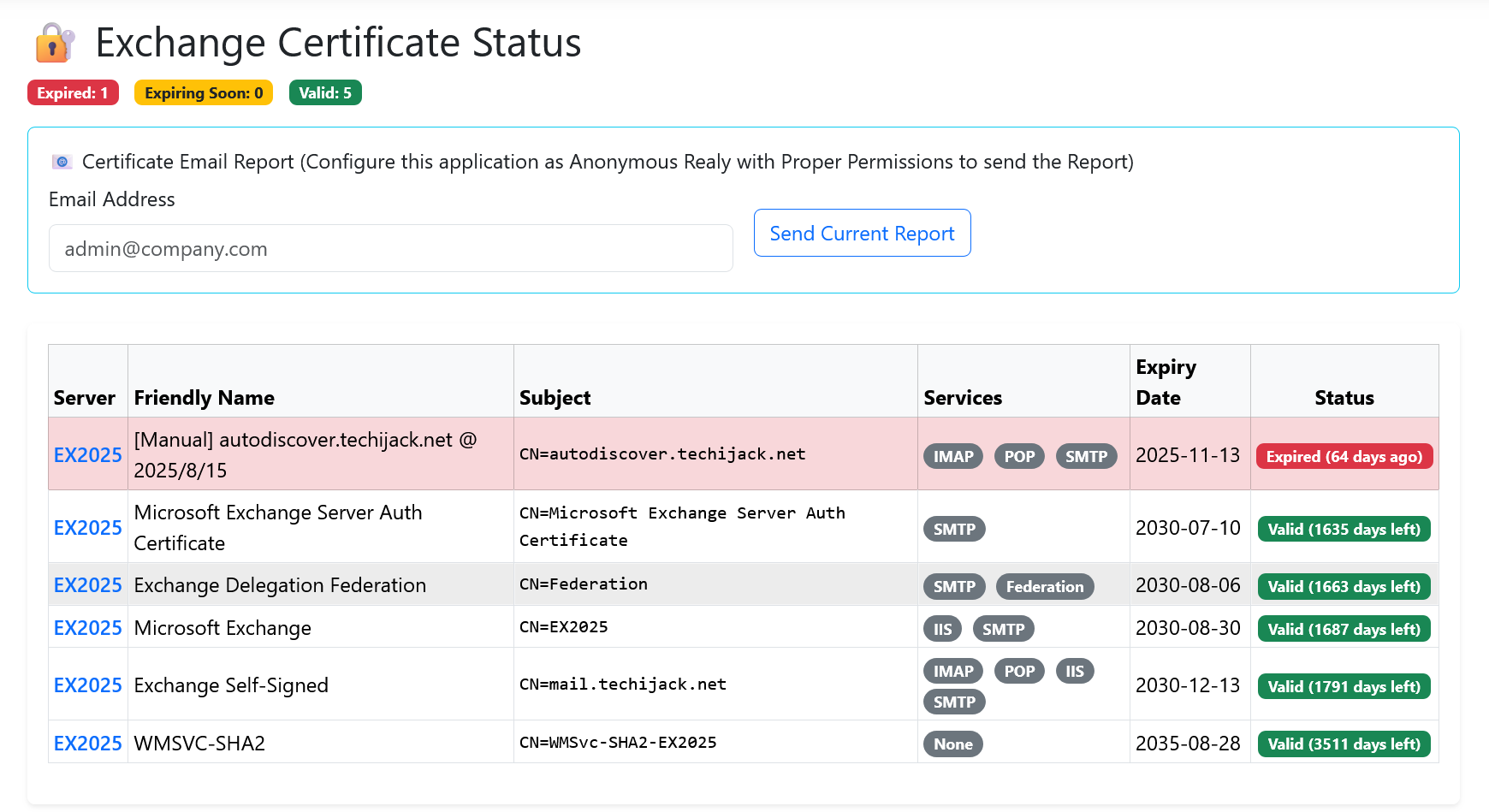Open EX2025 link in Exchange Delegation Federation row
This screenshot has width=1489, height=812.
pyautogui.click(x=87, y=585)
